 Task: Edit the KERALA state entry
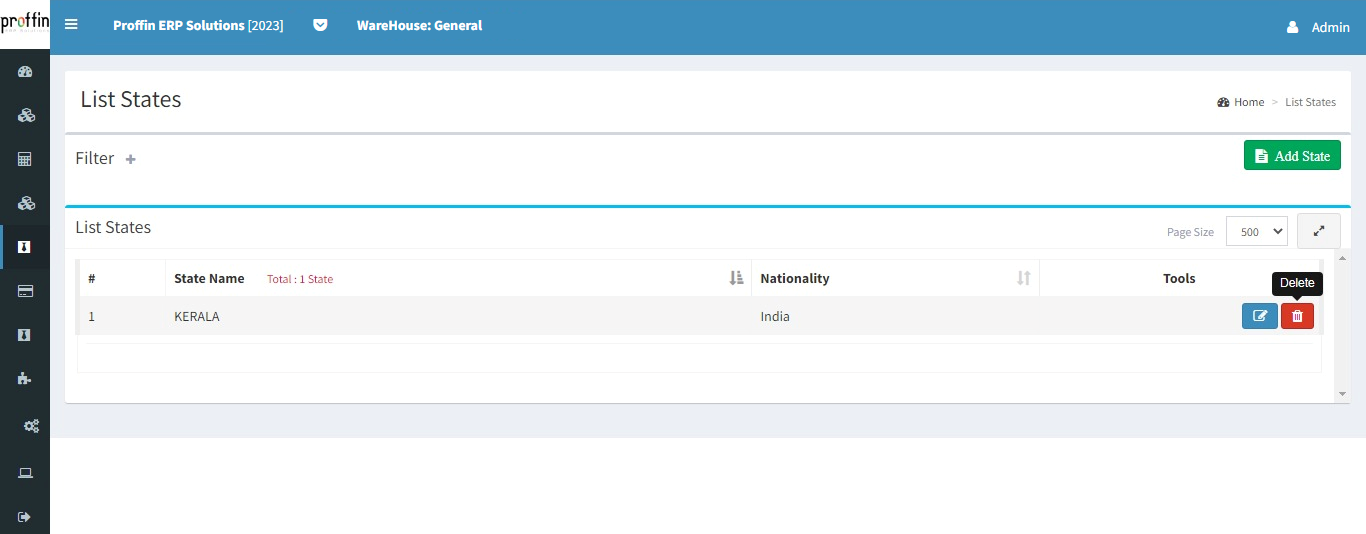pyautogui.click(x=1259, y=316)
